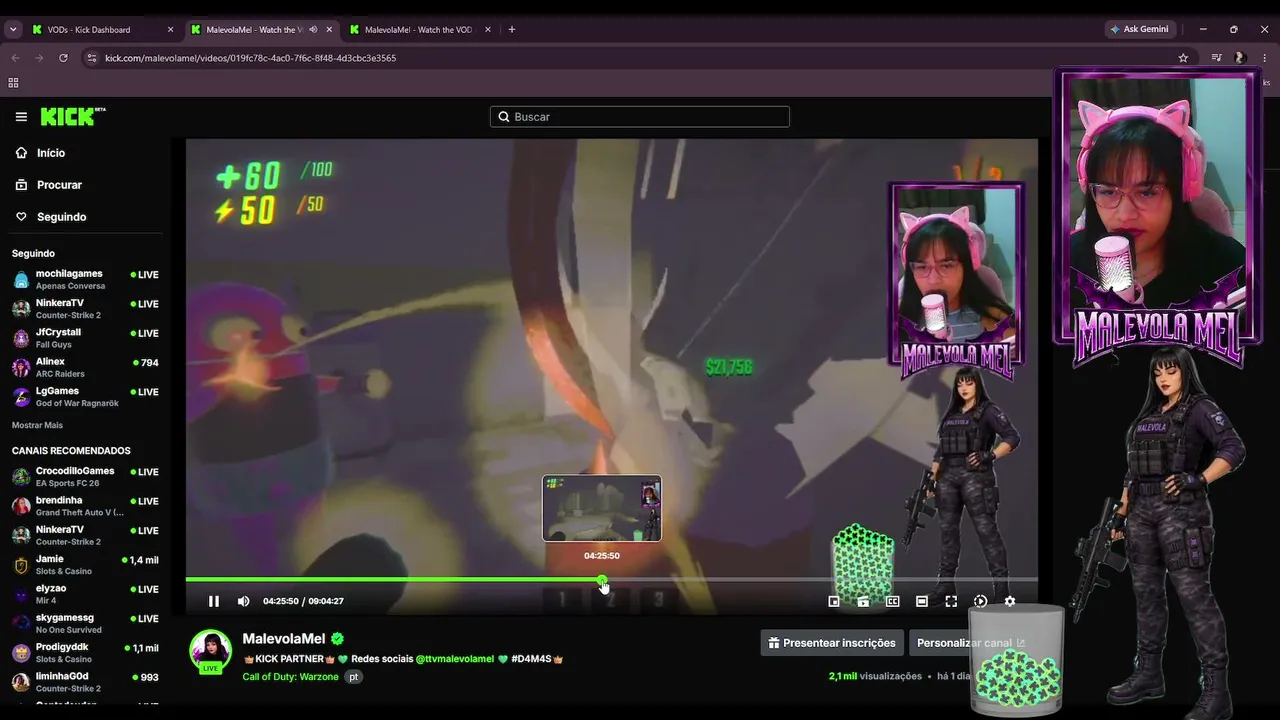Click the address bar URL

coord(250,58)
